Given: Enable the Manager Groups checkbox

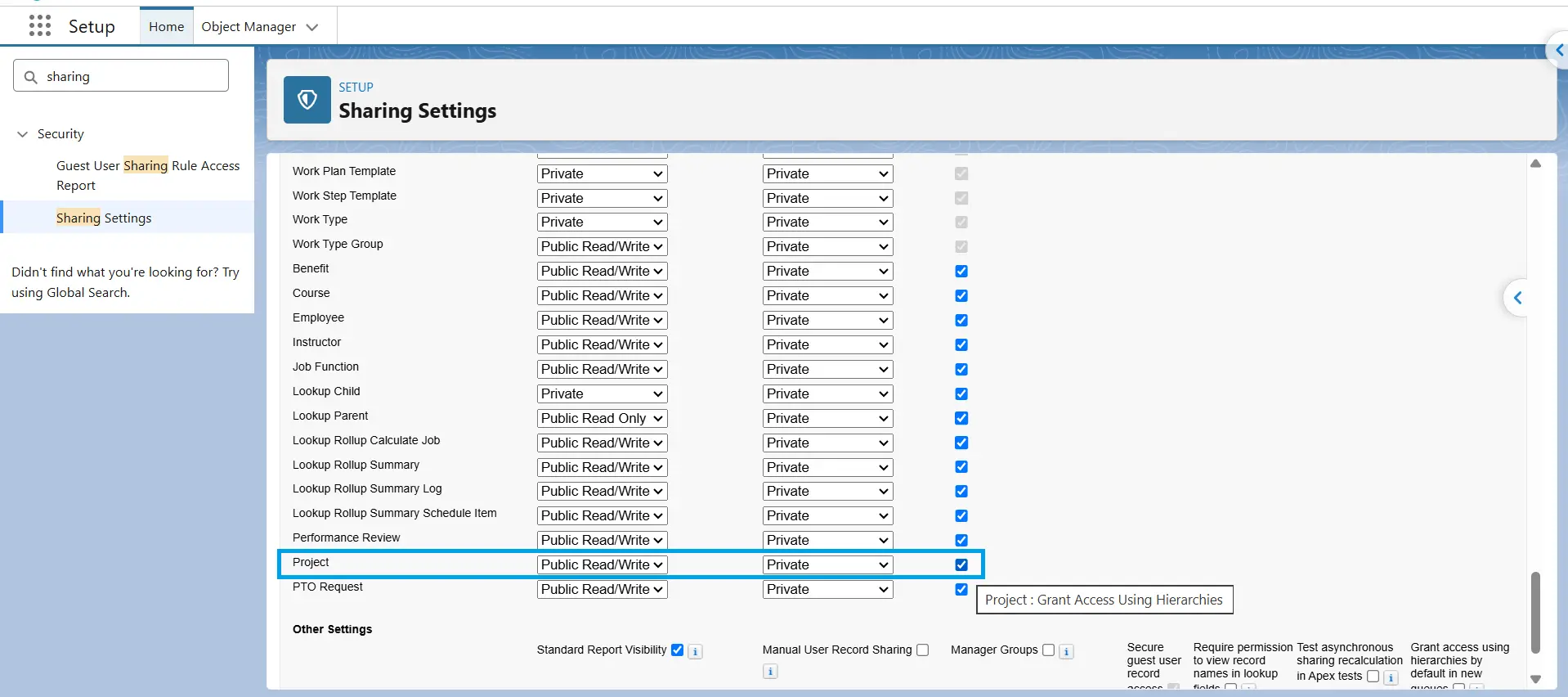Looking at the screenshot, I should (x=1048, y=650).
